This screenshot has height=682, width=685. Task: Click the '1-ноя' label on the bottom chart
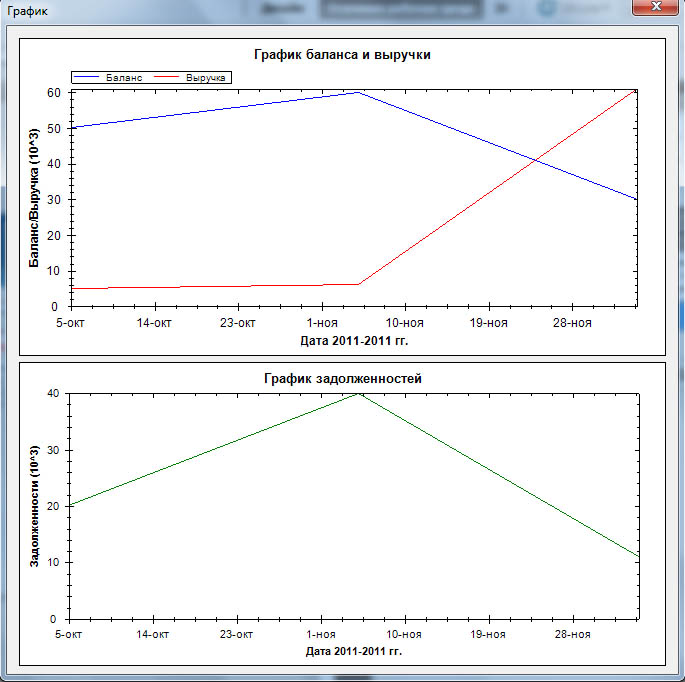[x=321, y=634]
